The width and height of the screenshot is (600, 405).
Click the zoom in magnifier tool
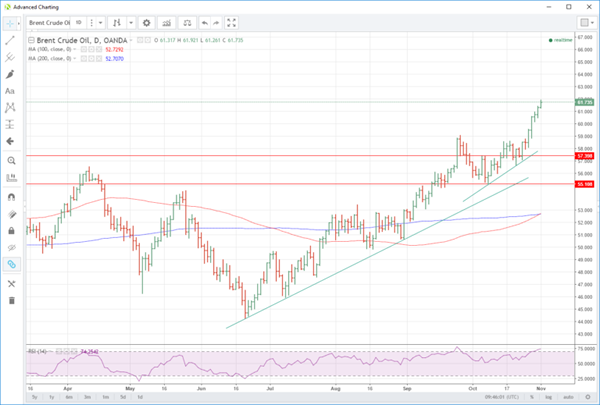coord(10,160)
